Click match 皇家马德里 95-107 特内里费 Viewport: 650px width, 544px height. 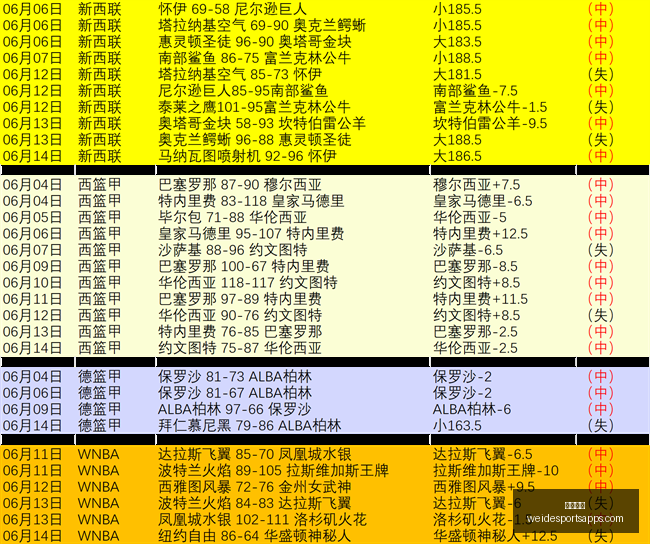[x=251, y=234]
